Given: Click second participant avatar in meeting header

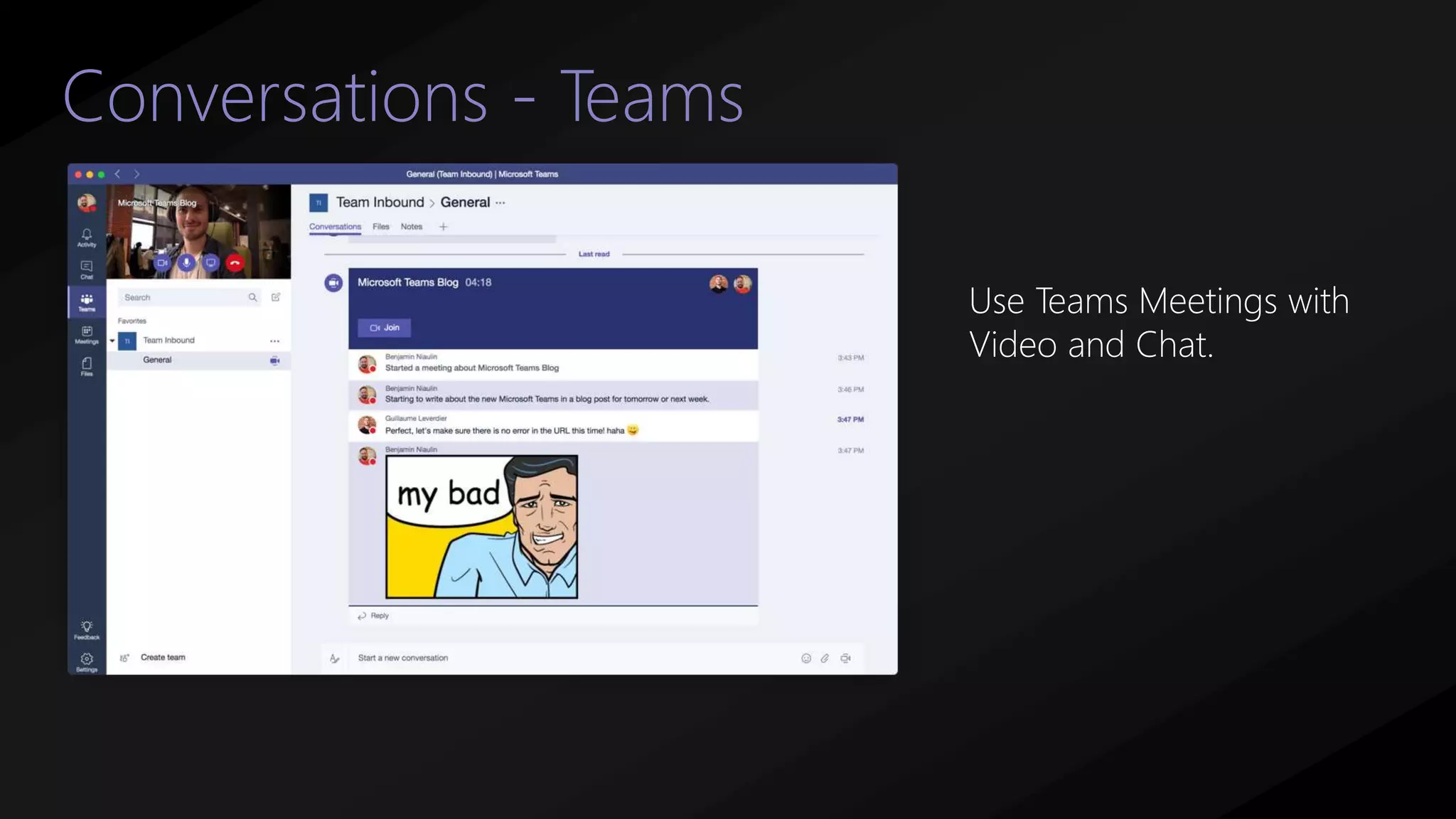Looking at the screenshot, I should coord(743,284).
